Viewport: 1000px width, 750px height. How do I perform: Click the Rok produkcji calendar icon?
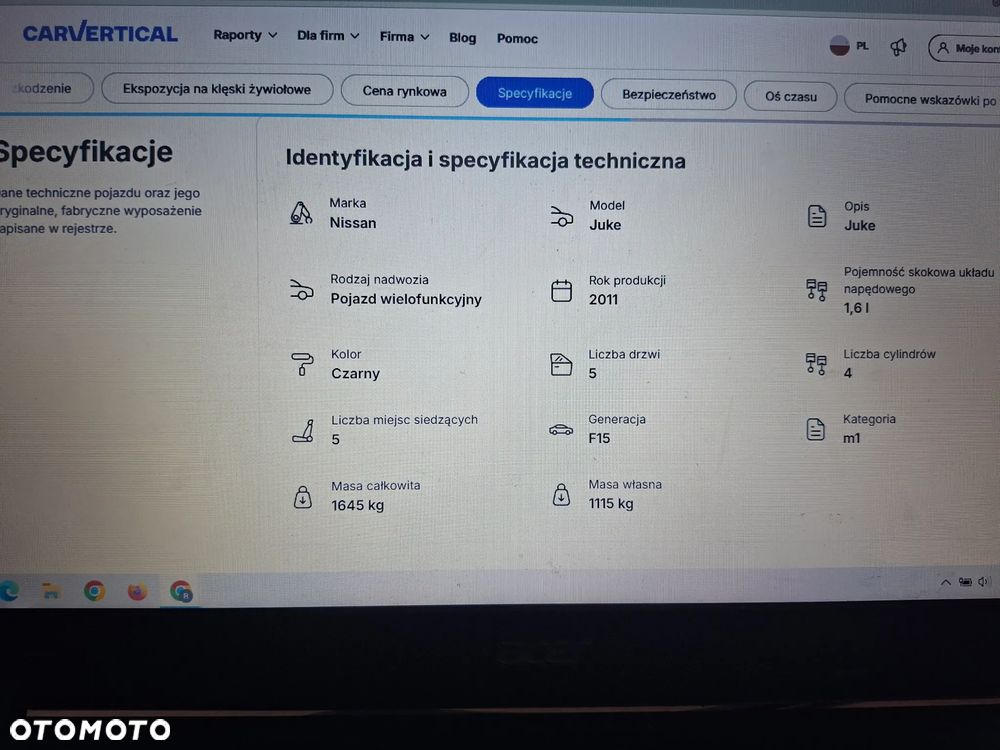(x=561, y=291)
